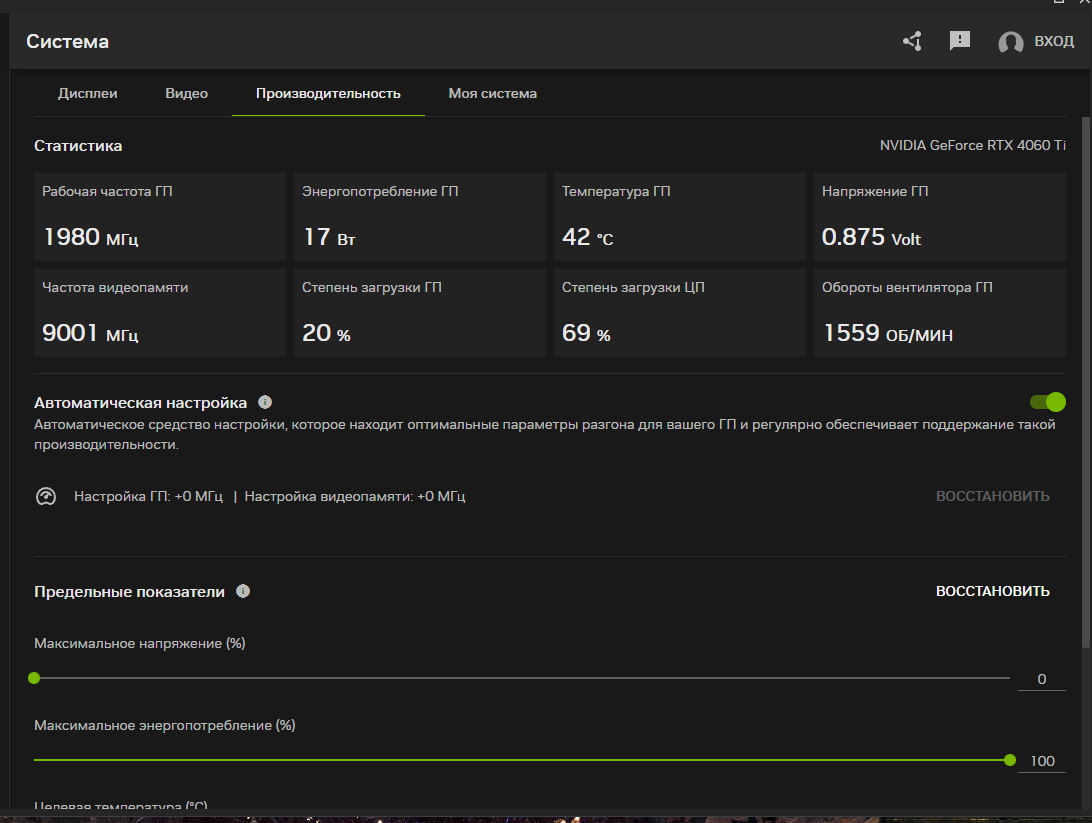
Task: Click the Степень загрузки ЦП 69 % card
Action: pyautogui.click(x=680, y=313)
